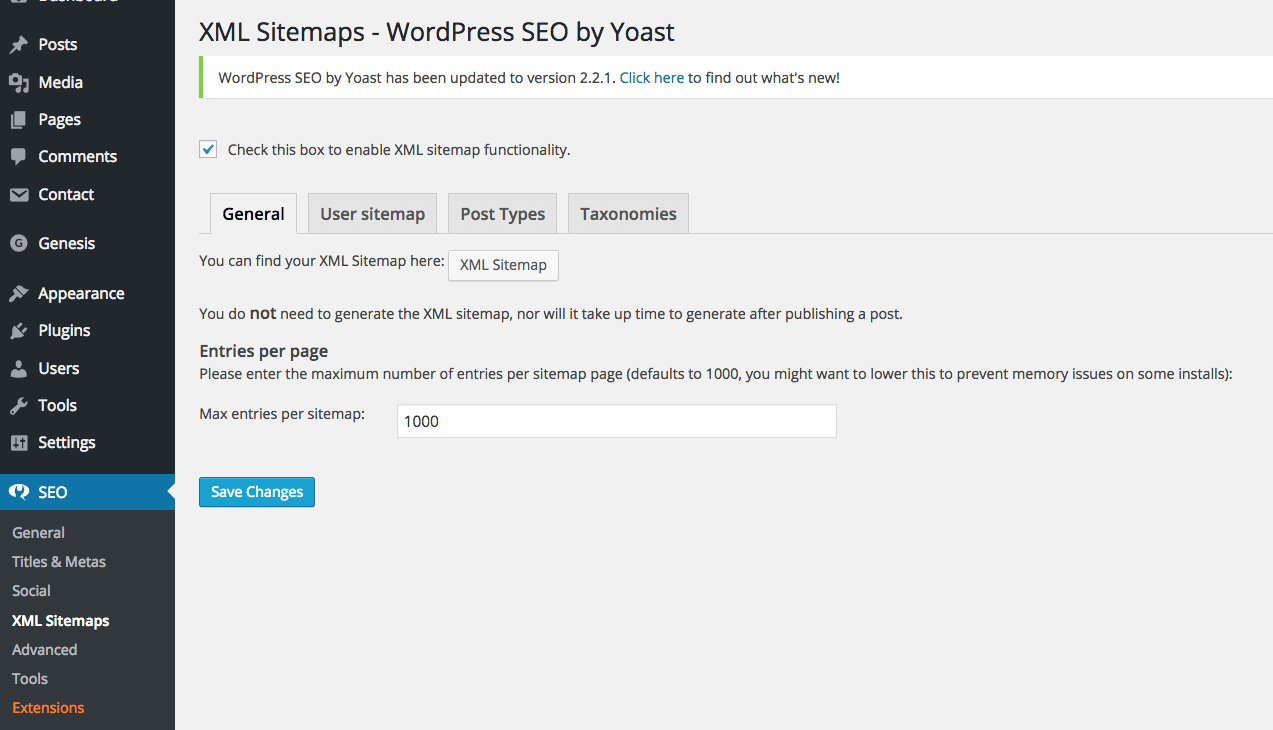Click the Plugins plug icon
This screenshot has height=730, width=1273.
click(18, 331)
